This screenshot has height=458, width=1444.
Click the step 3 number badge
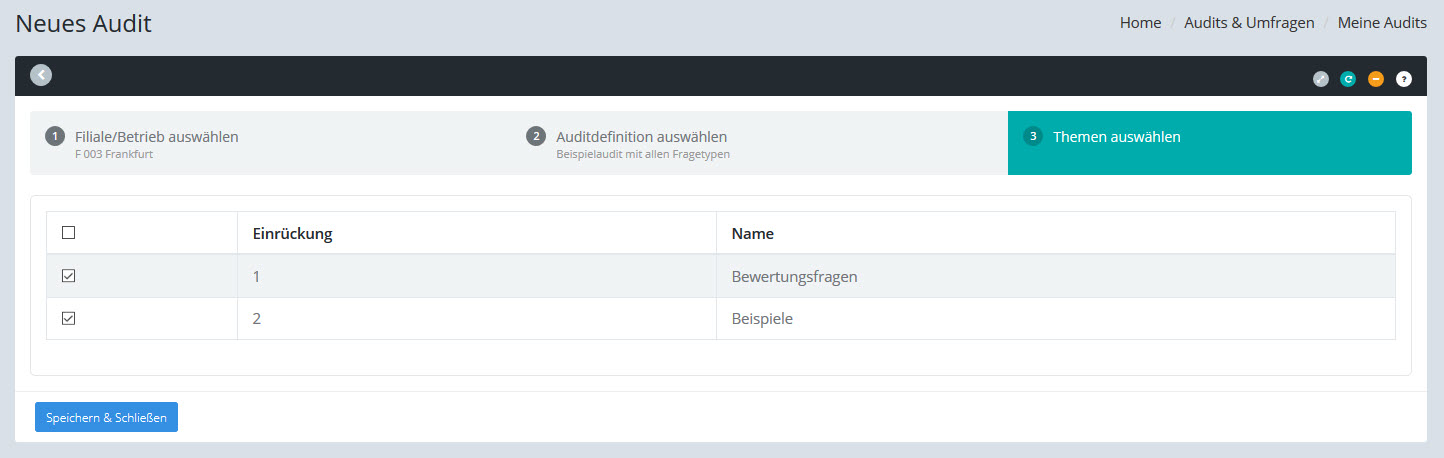[x=1033, y=137]
